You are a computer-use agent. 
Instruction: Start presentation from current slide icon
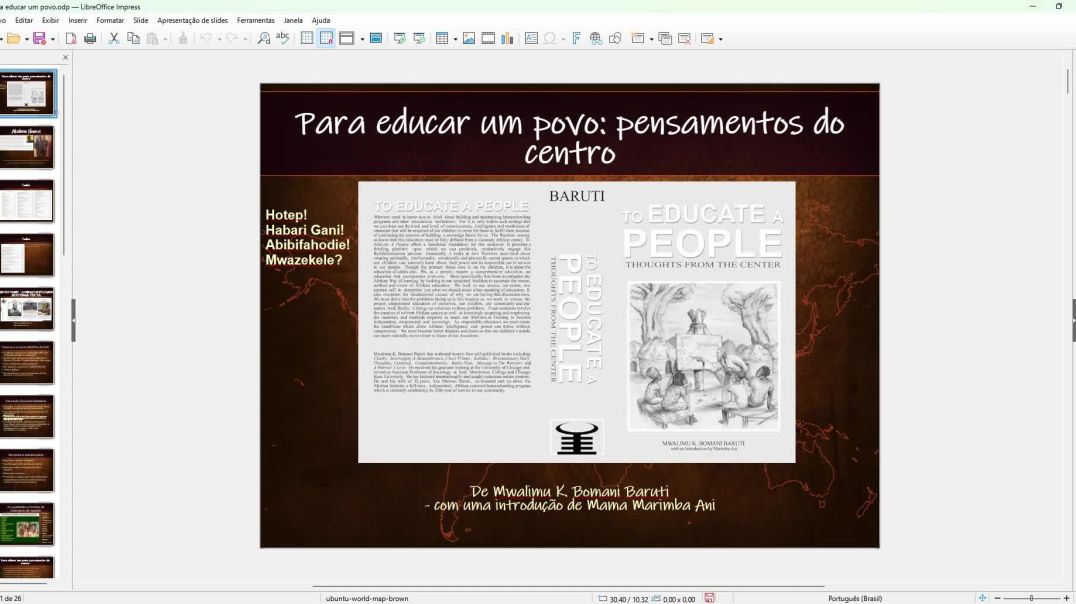pyautogui.click(x=419, y=38)
